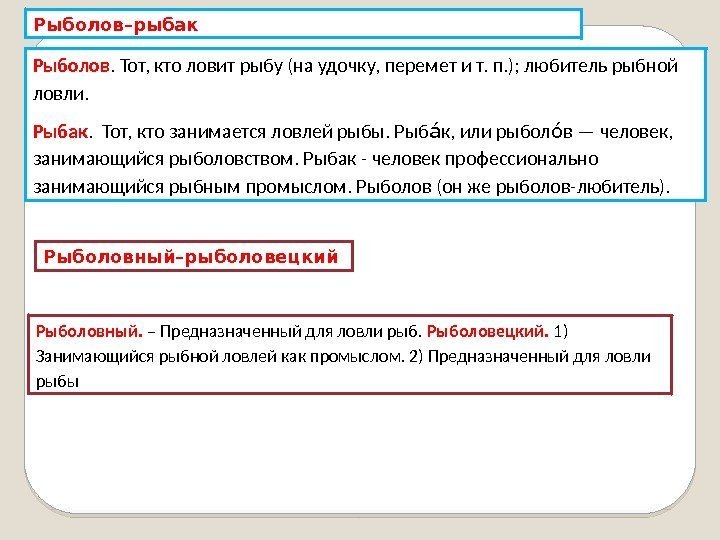Click the red bold word 'Рыболовецкий.'

tap(488, 331)
